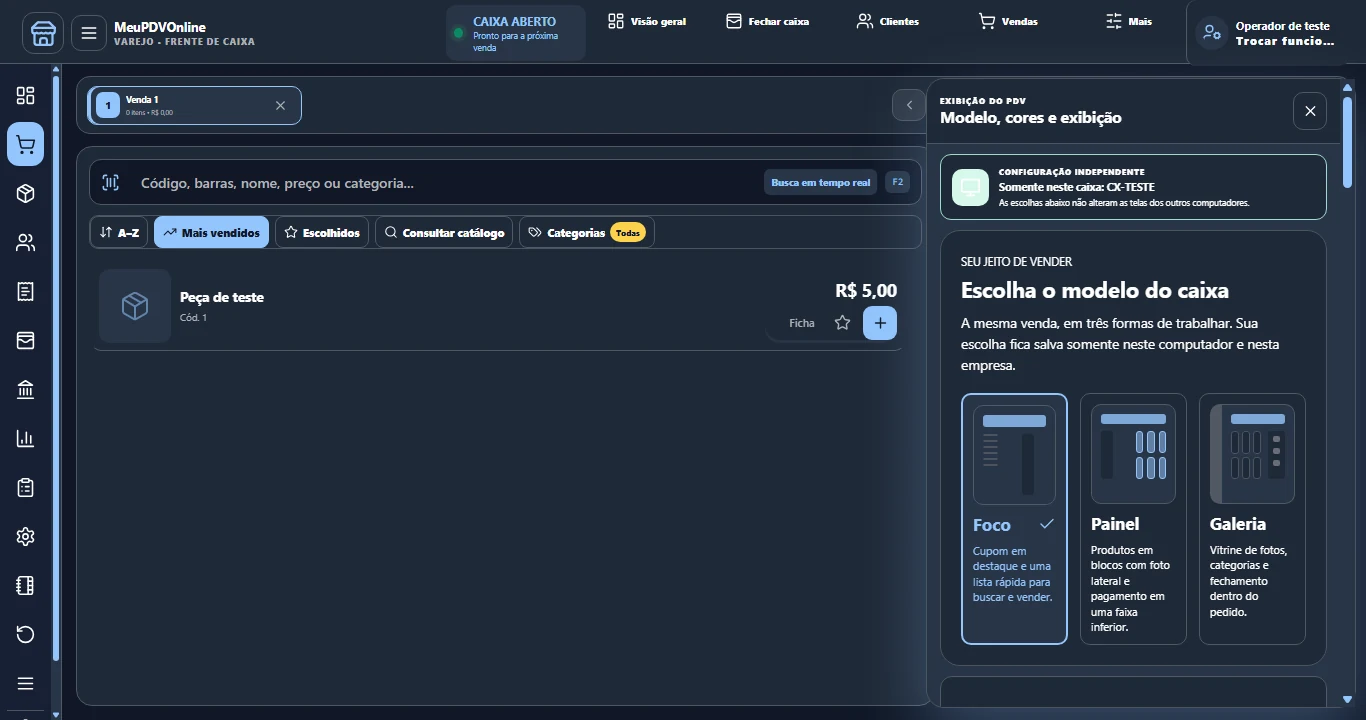
Task: Sort products with the A–Z button
Action: (119, 232)
